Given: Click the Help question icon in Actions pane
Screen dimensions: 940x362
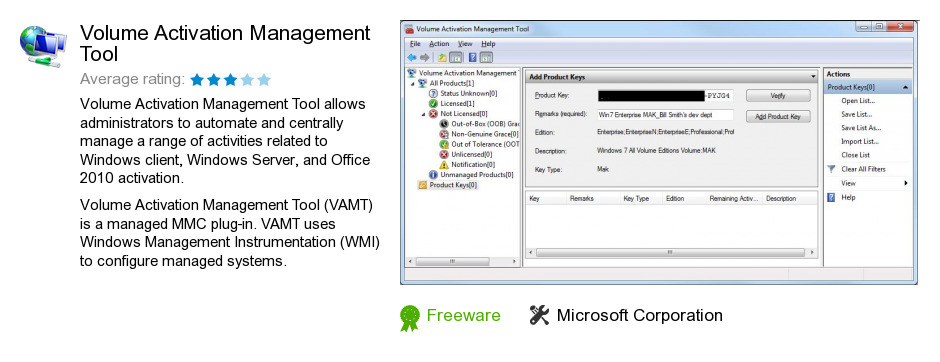Looking at the screenshot, I should tap(831, 197).
